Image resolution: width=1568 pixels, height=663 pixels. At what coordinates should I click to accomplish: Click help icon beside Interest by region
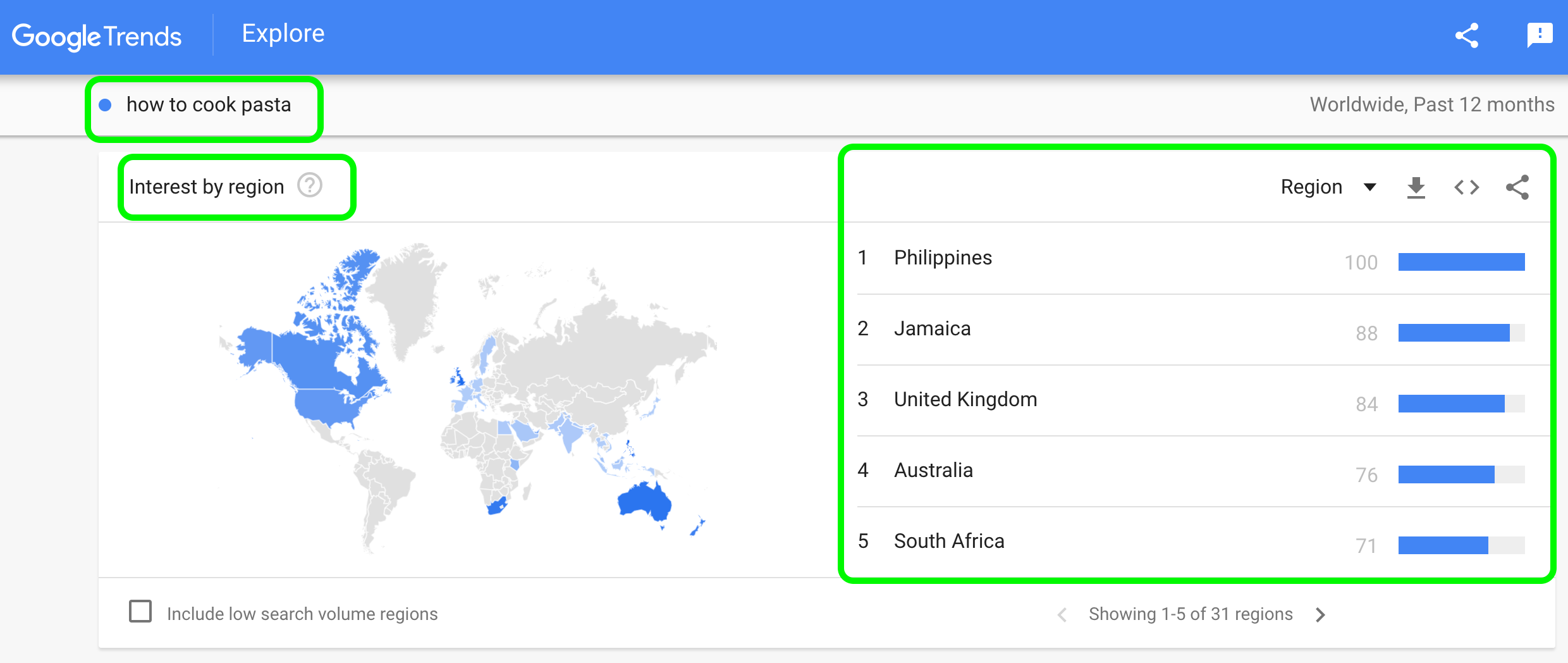click(x=310, y=186)
